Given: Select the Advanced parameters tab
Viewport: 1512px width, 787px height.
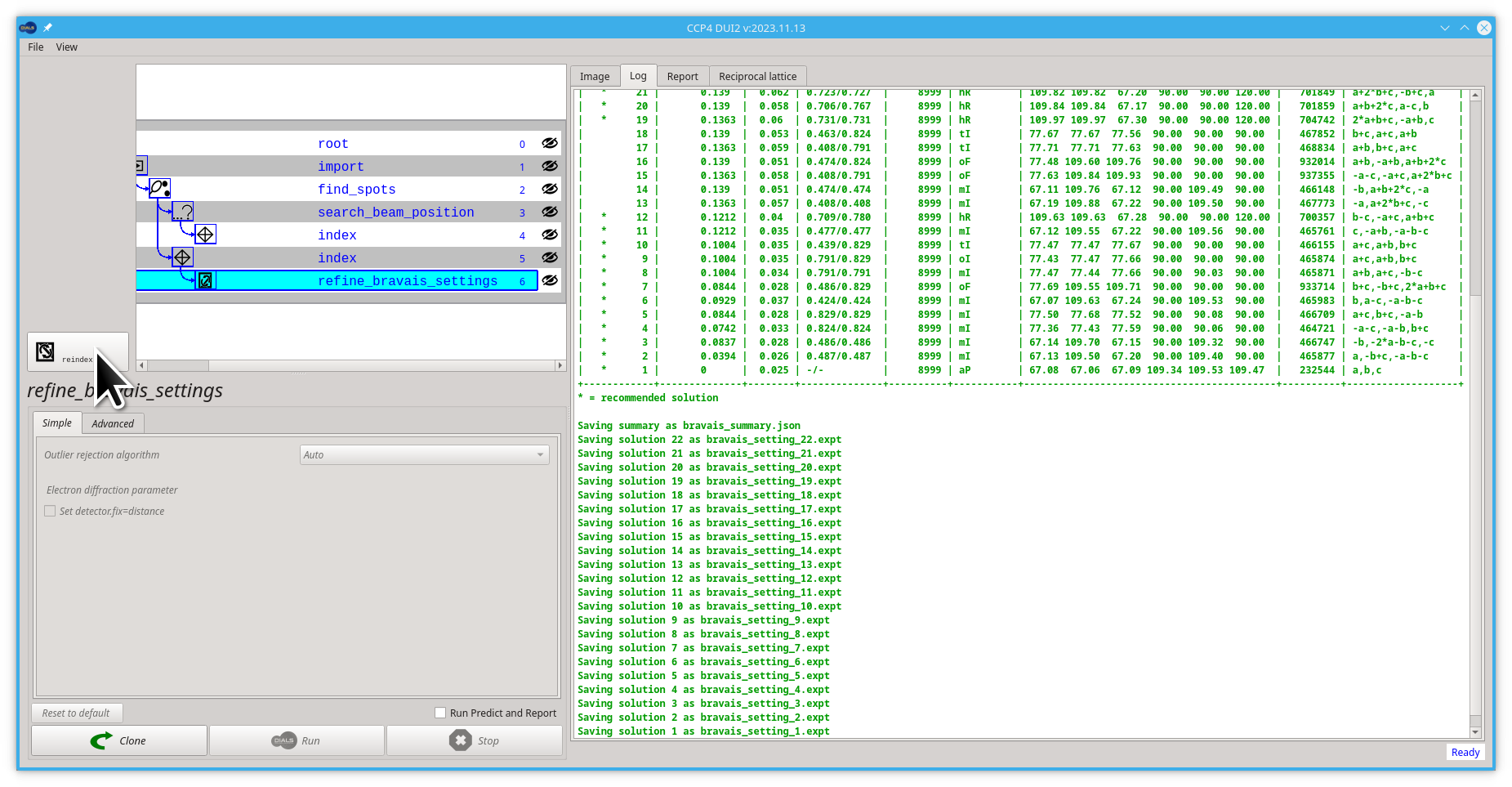Looking at the screenshot, I should 113,423.
